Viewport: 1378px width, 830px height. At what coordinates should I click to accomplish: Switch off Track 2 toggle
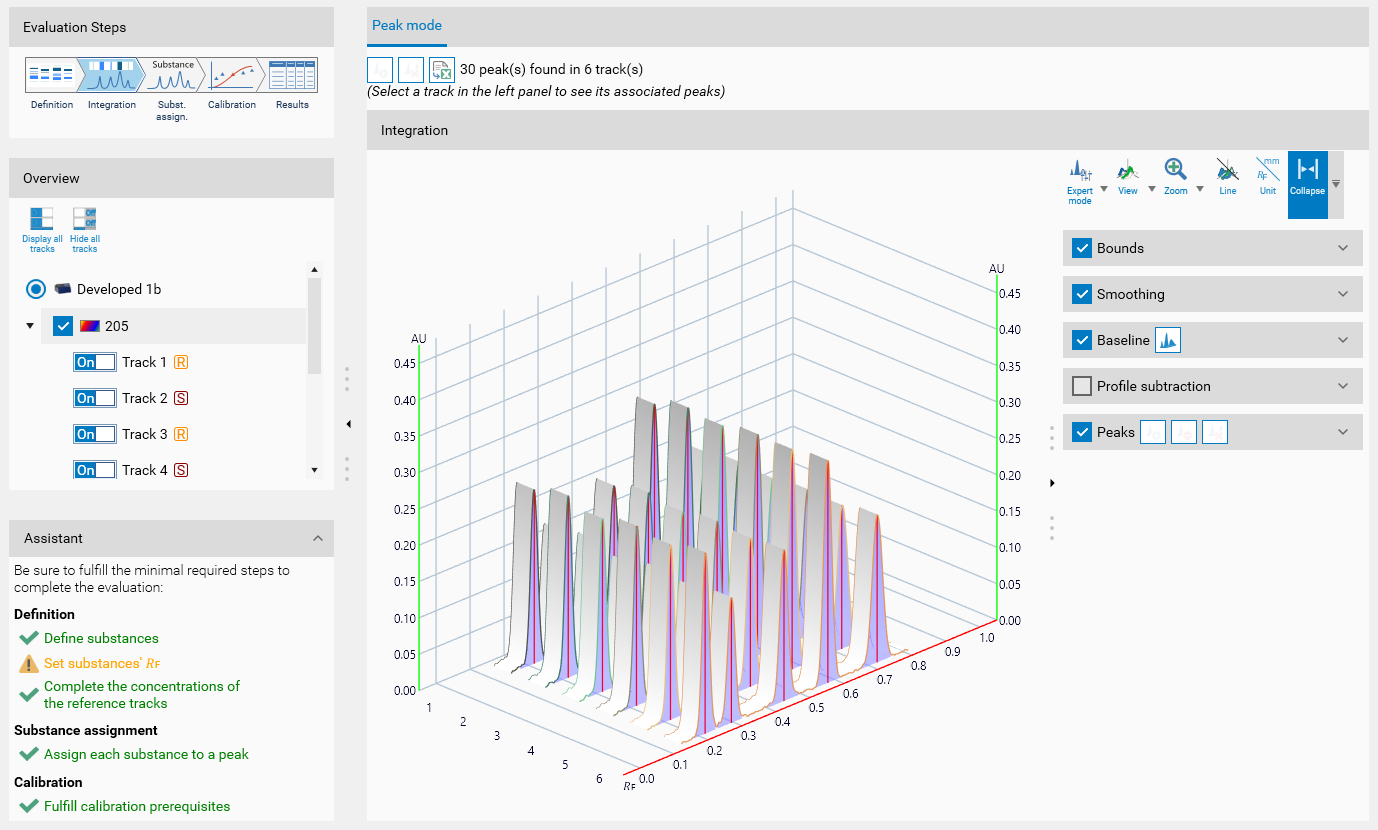tap(95, 398)
